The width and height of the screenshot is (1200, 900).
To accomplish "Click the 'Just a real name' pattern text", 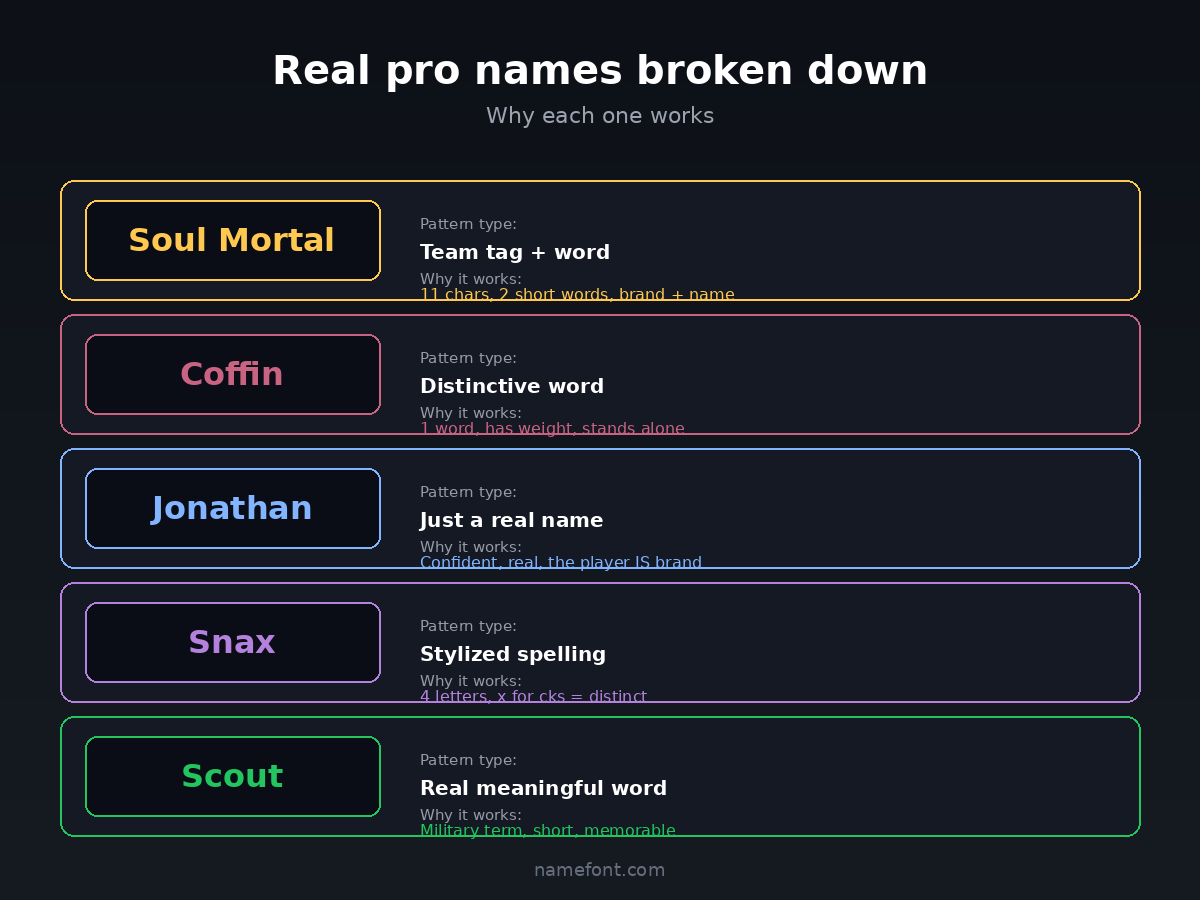I will (511, 520).
